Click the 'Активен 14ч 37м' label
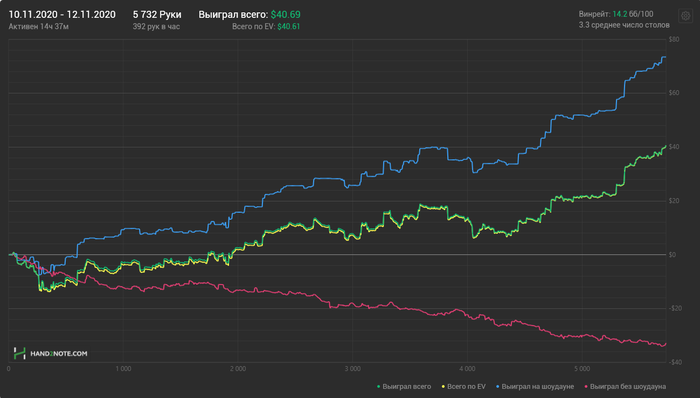 tap(39, 27)
